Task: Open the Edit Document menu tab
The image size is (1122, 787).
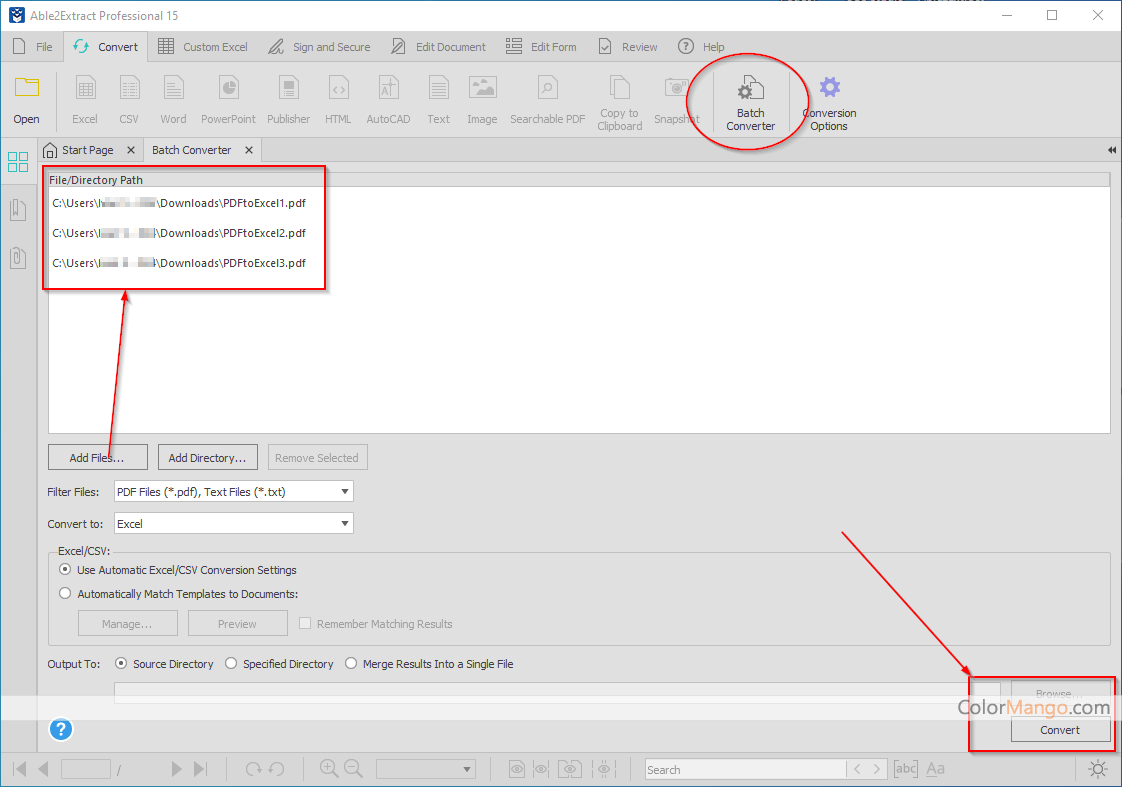Action: coord(439,47)
